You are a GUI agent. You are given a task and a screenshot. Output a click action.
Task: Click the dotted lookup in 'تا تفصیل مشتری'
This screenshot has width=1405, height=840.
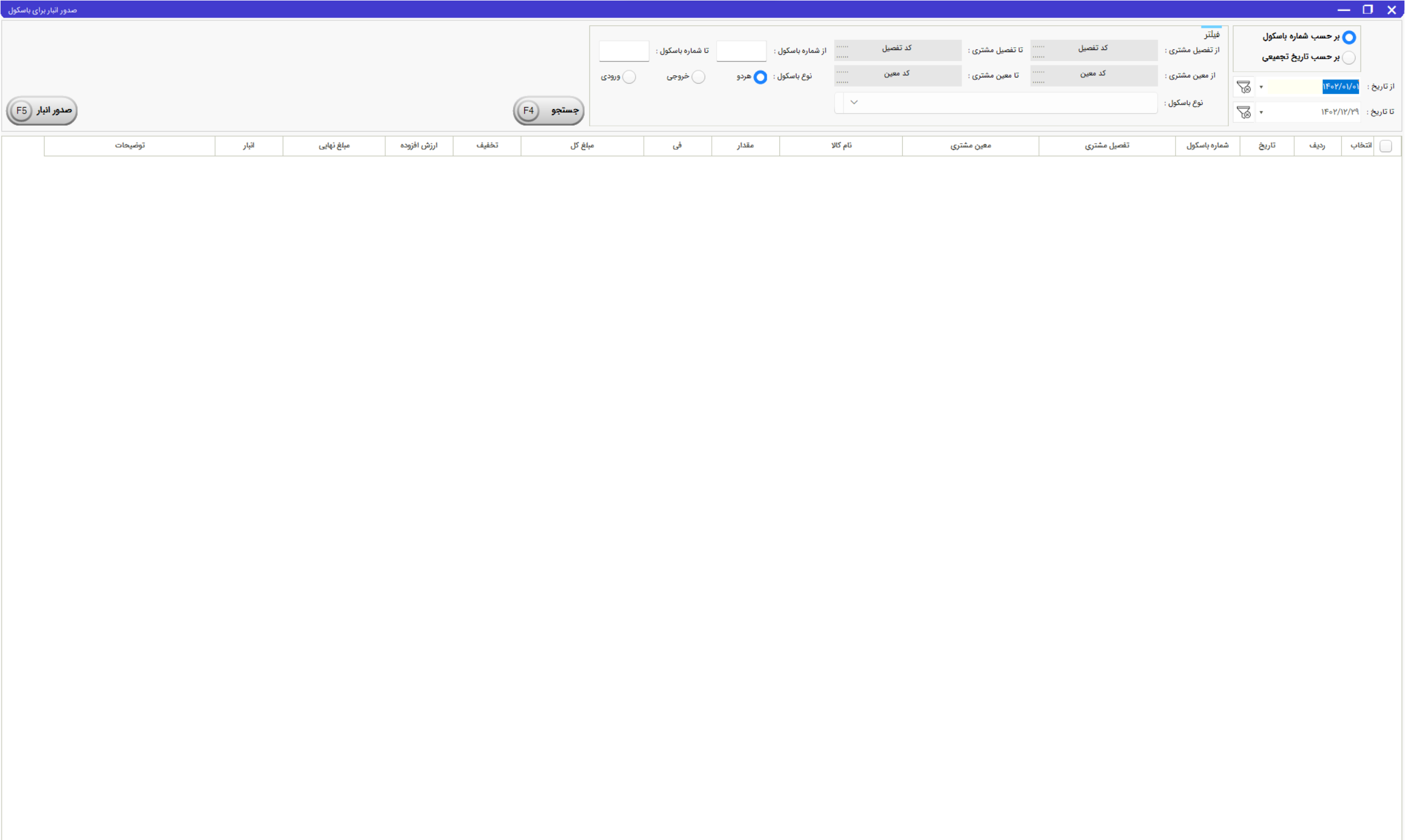tap(842, 51)
